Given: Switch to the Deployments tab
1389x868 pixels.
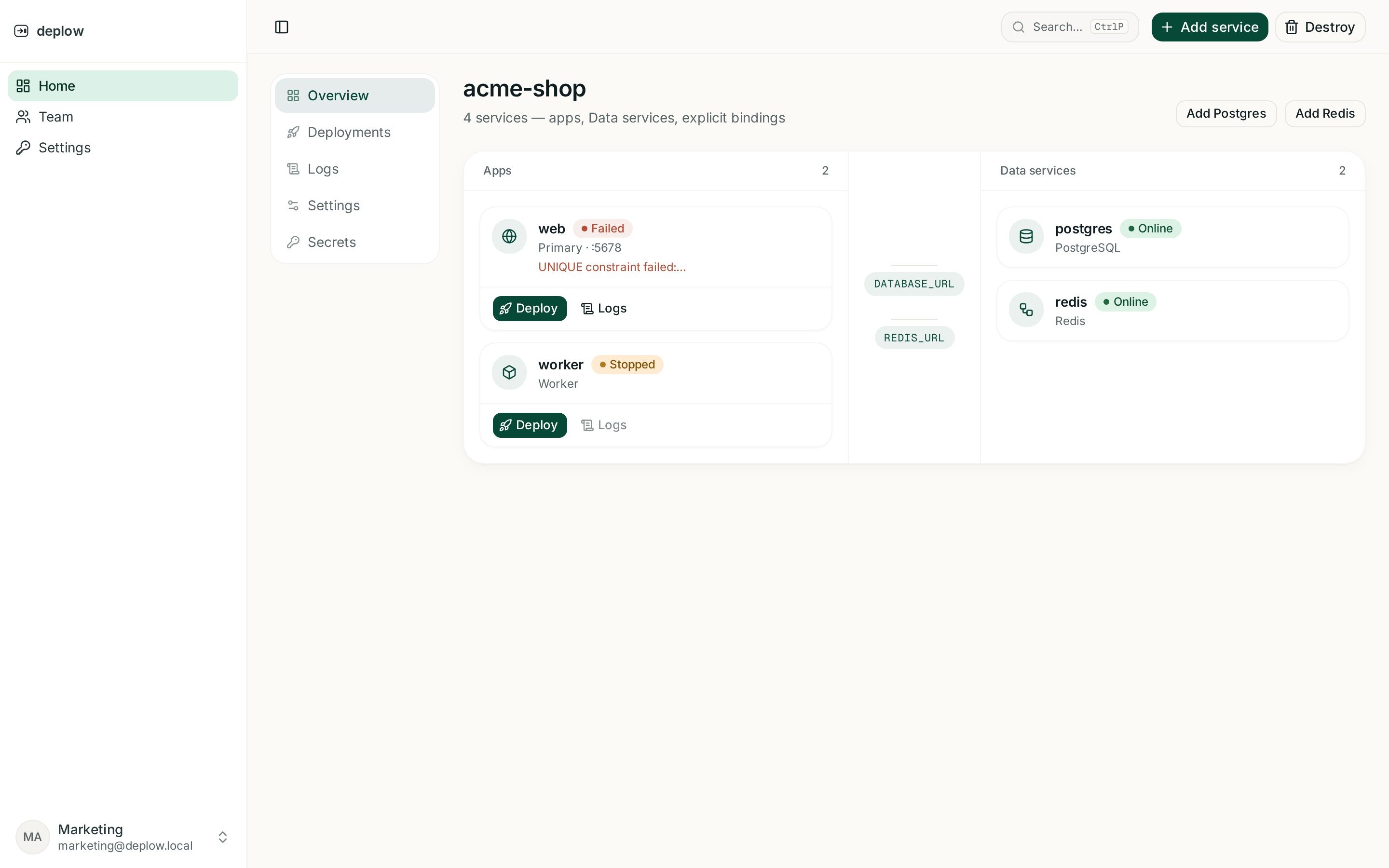Looking at the screenshot, I should [x=354, y=132].
